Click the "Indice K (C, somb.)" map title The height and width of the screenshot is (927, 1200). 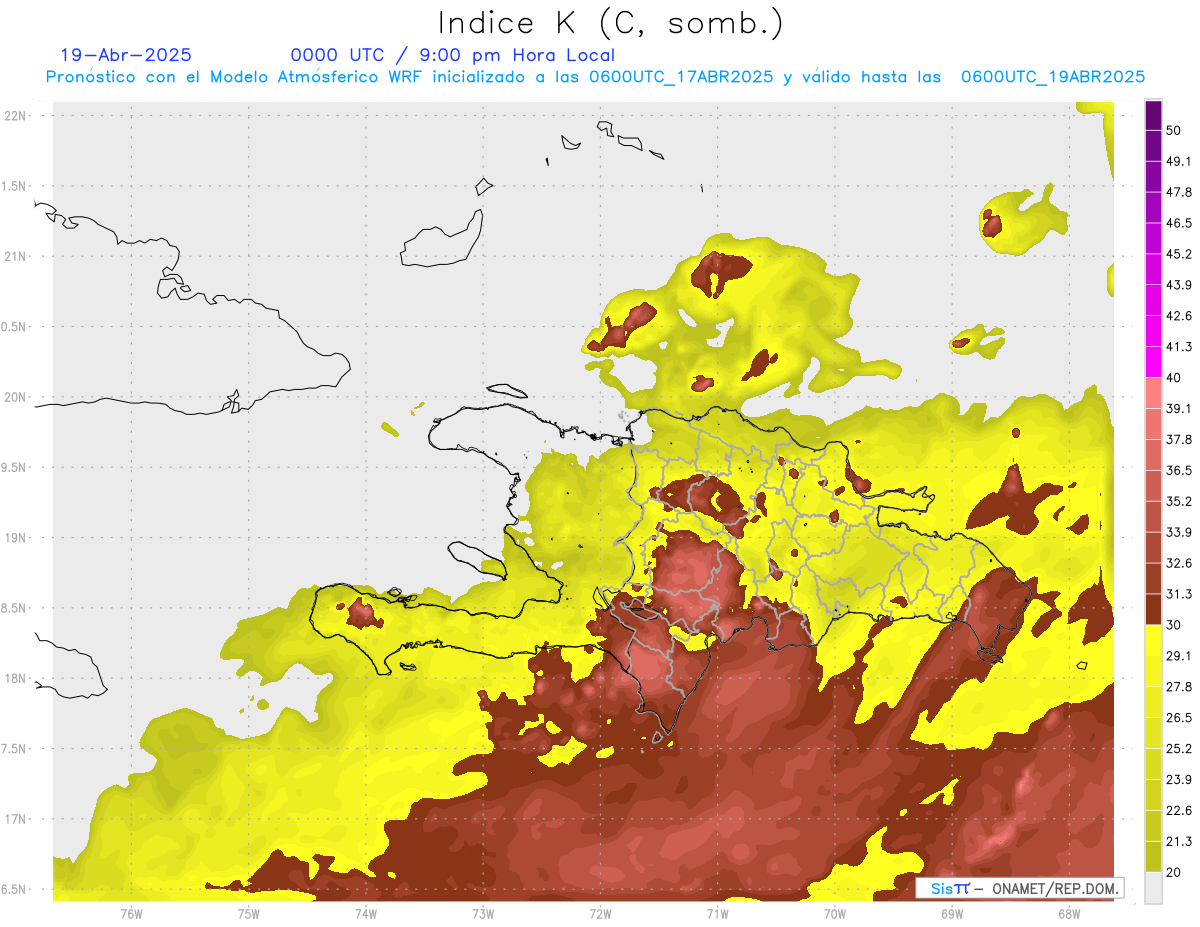click(x=610, y=24)
